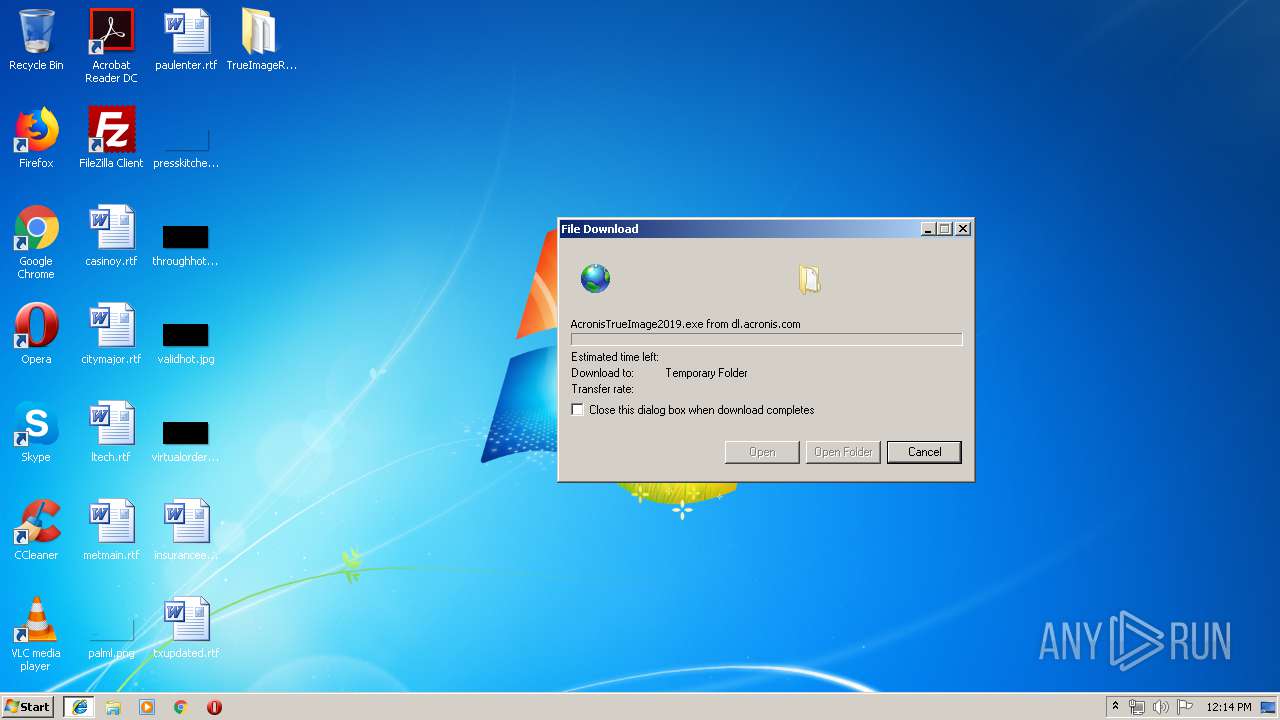Click the Open Folder button
This screenshot has width=1280, height=720.
point(843,452)
